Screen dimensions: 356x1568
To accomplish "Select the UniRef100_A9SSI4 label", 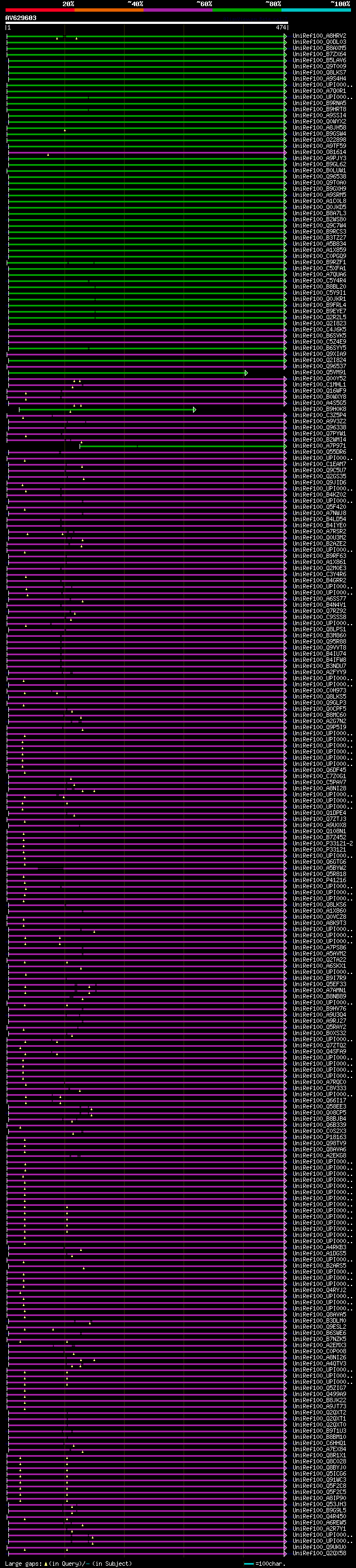I will pyautogui.click(x=319, y=115).
